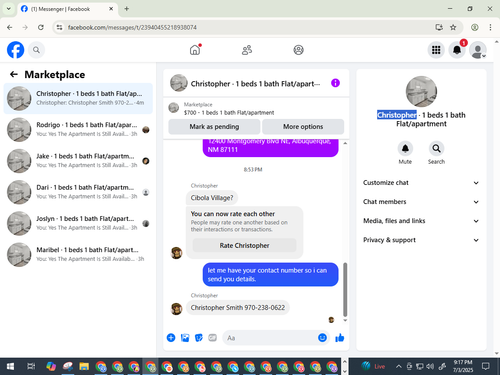500x375 pixels.
Task: Send a thumbs-up like
Action: pos(340,338)
